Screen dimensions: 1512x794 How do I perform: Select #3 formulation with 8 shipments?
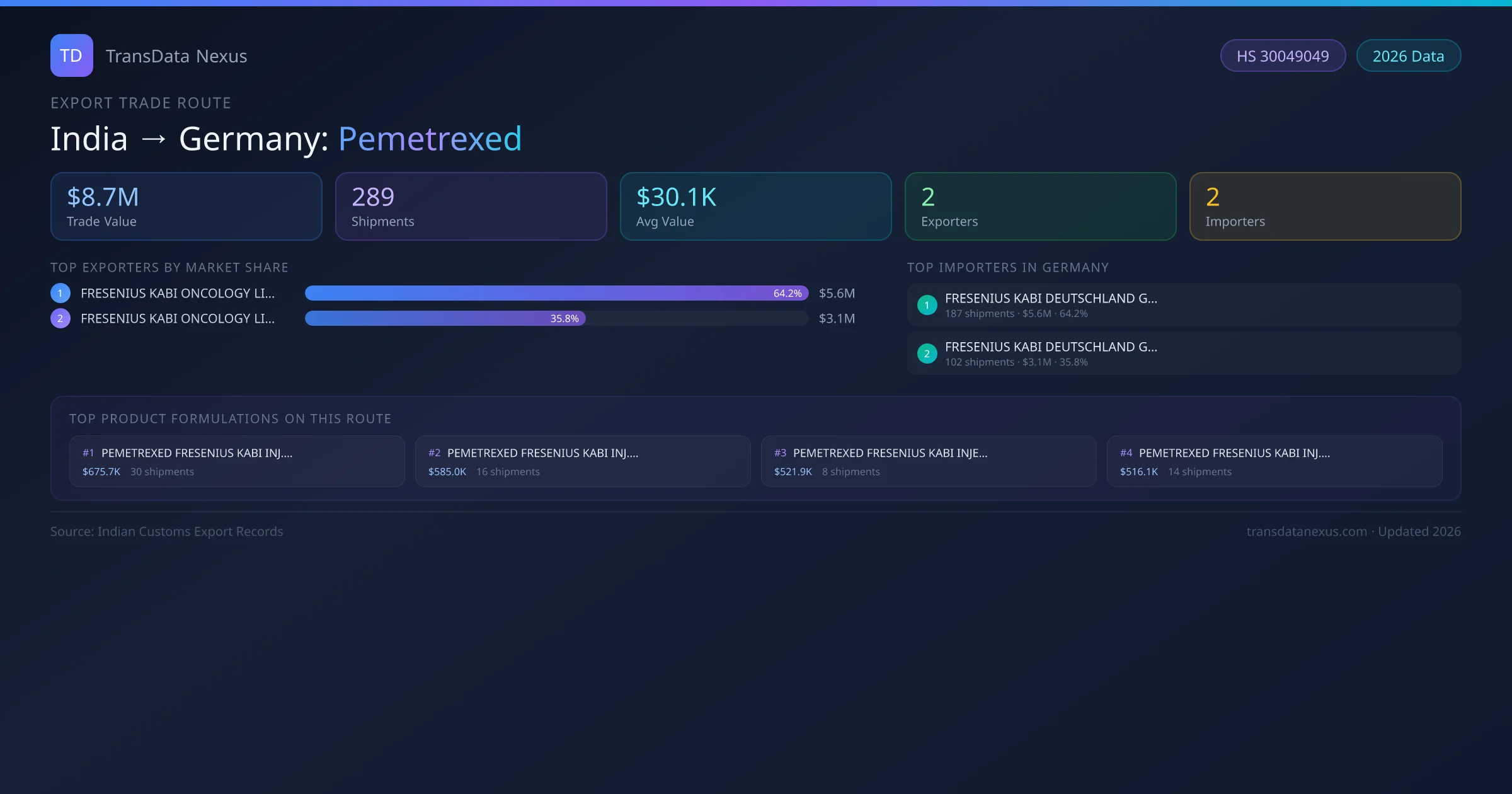click(x=928, y=461)
